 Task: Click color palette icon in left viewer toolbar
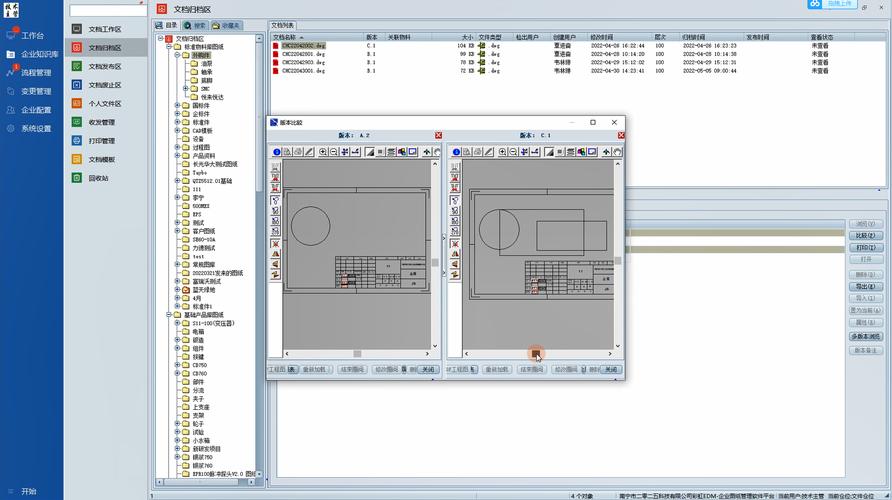pos(402,152)
